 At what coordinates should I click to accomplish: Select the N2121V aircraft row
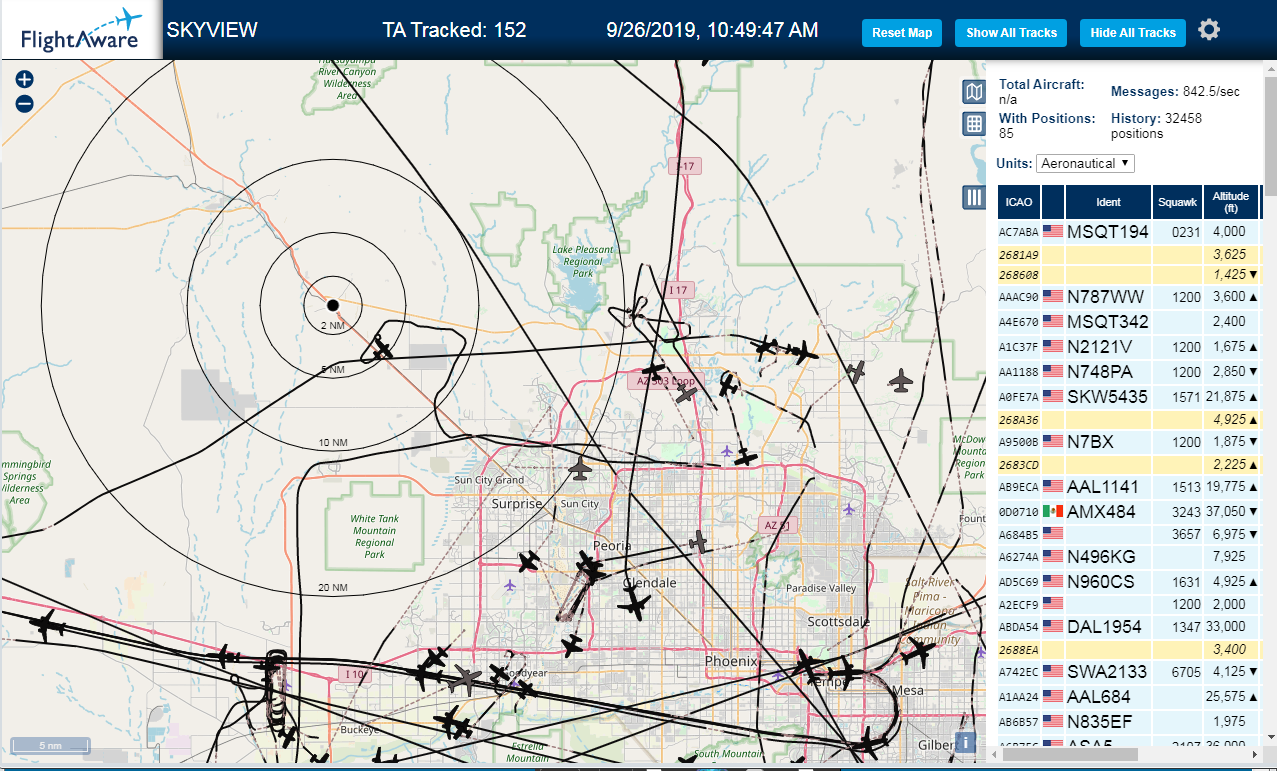[1130, 346]
